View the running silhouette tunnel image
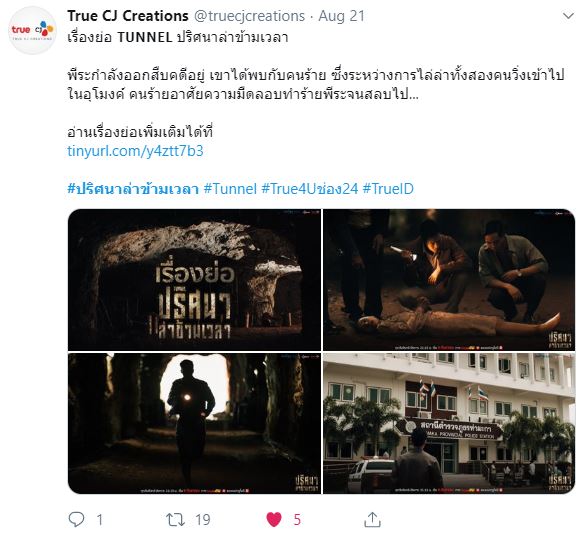Screen dimensions: 585x541 (194, 423)
